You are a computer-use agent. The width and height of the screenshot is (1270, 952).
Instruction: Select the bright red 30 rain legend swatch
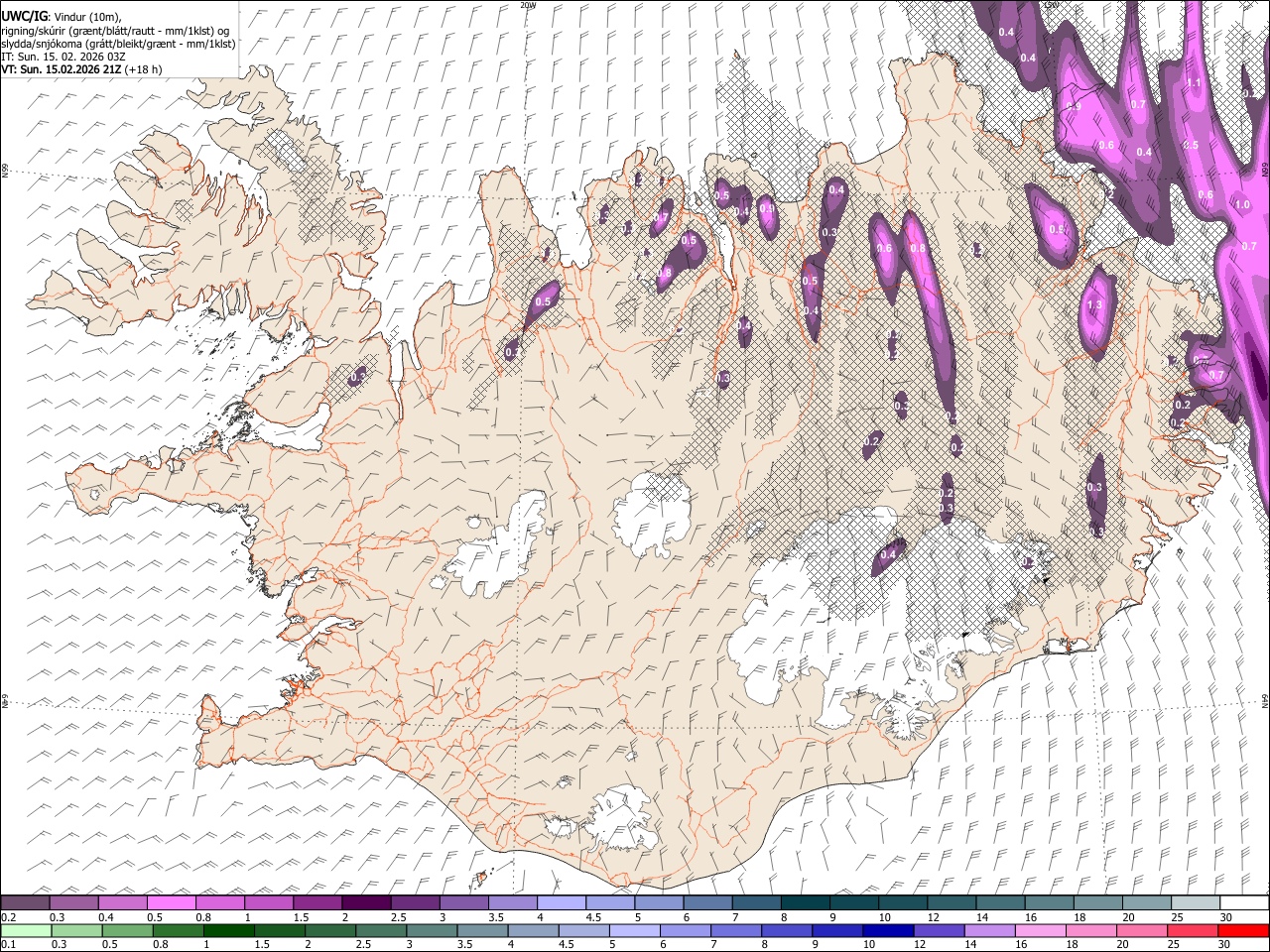click(1244, 931)
